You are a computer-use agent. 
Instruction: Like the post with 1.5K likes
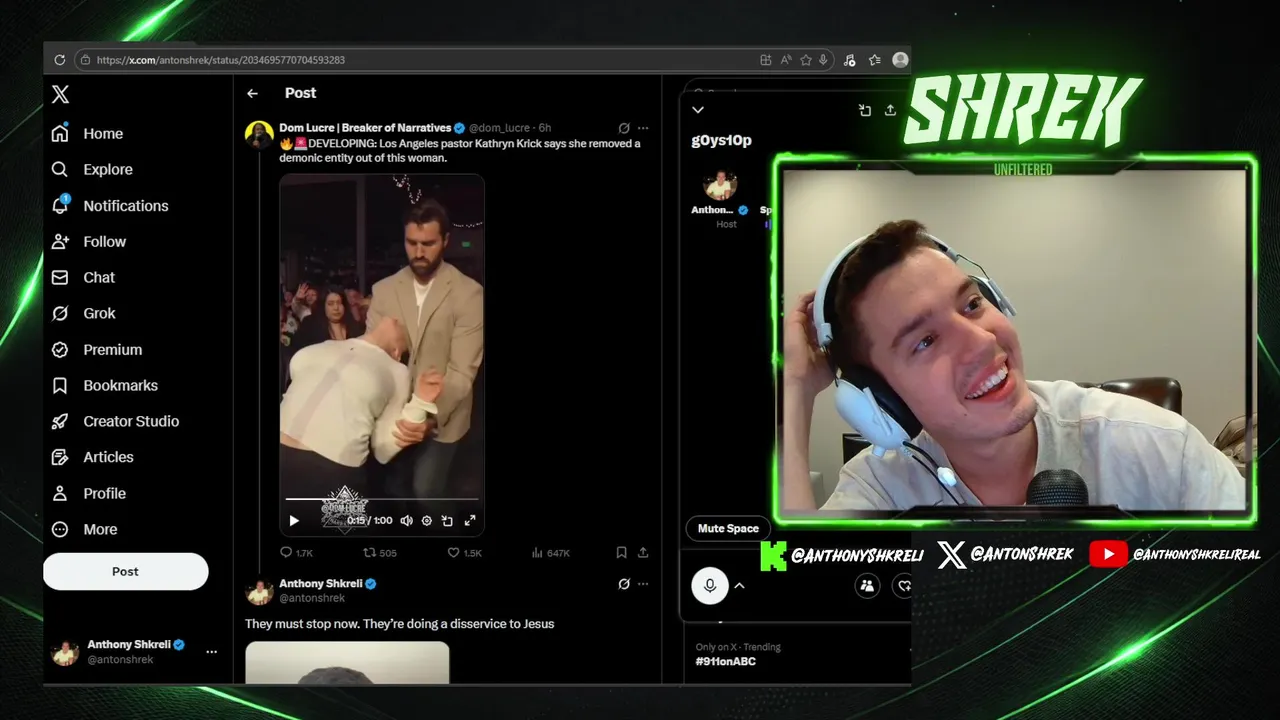click(x=464, y=552)
